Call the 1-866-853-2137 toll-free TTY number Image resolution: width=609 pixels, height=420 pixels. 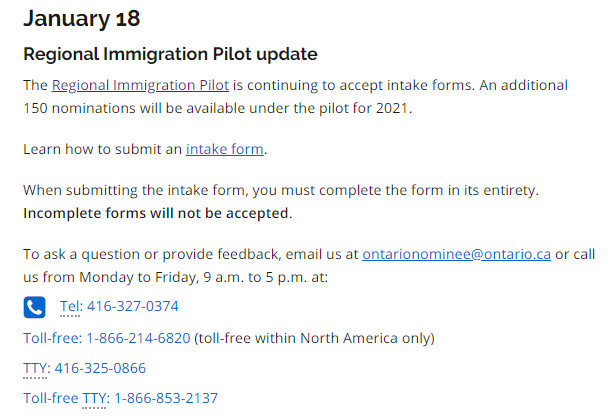click(166, 398)
